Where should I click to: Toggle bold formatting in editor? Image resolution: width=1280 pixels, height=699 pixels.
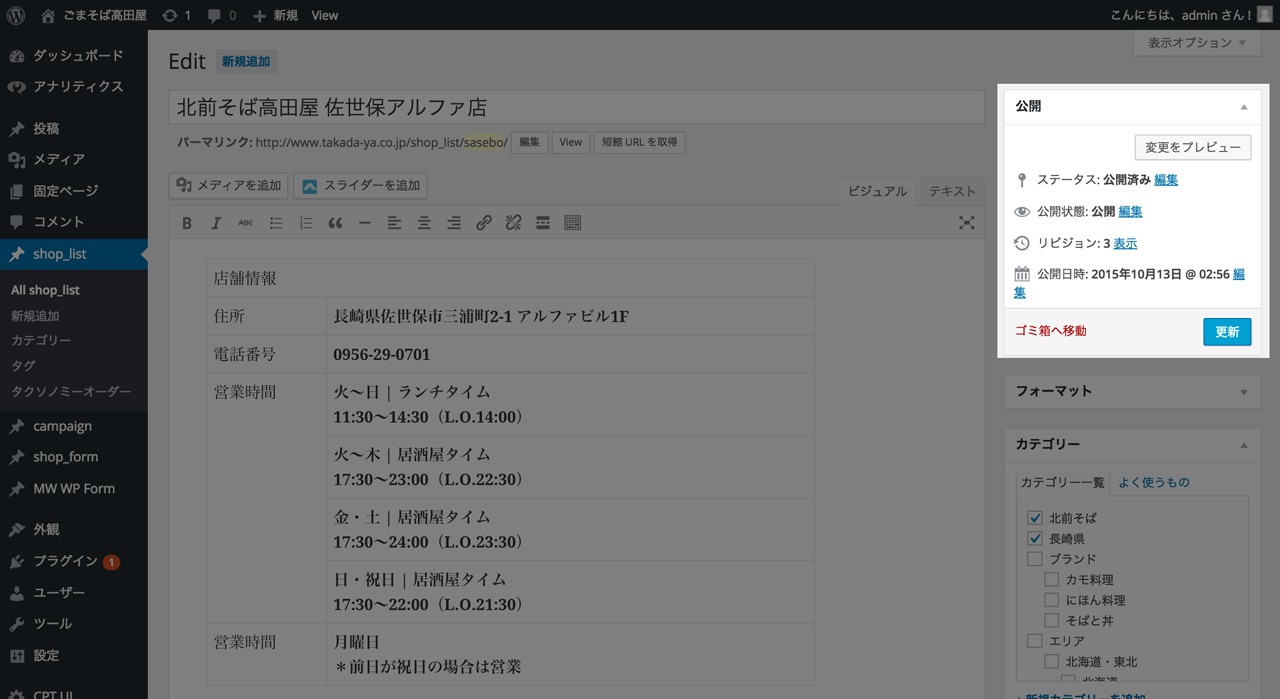point(187,223)
